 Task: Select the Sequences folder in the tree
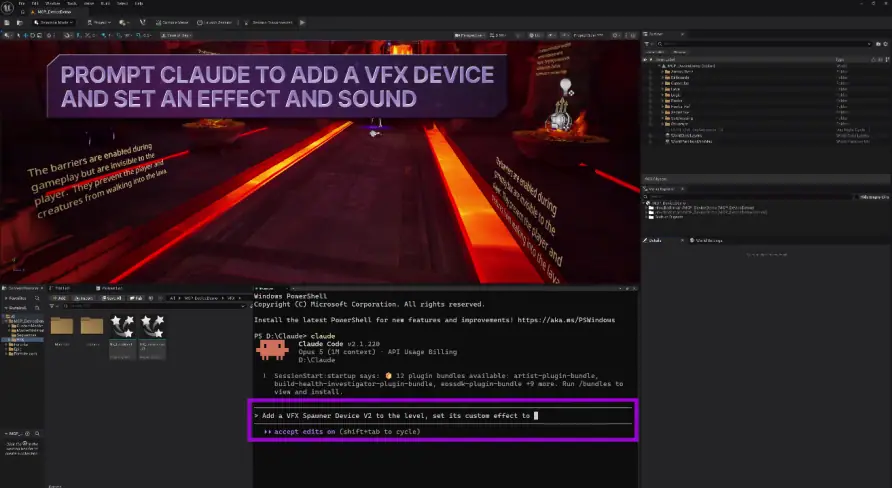tap(24, 335)
